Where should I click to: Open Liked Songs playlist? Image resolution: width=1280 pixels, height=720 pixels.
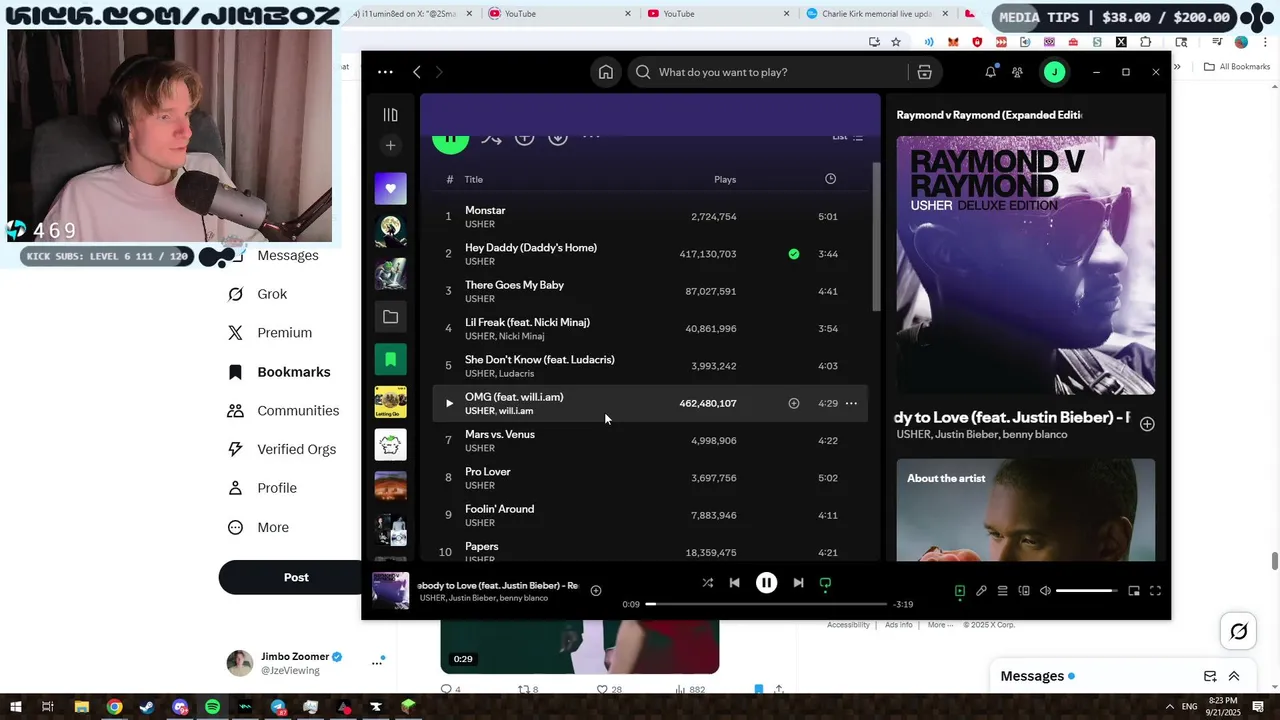click(390, 188)
